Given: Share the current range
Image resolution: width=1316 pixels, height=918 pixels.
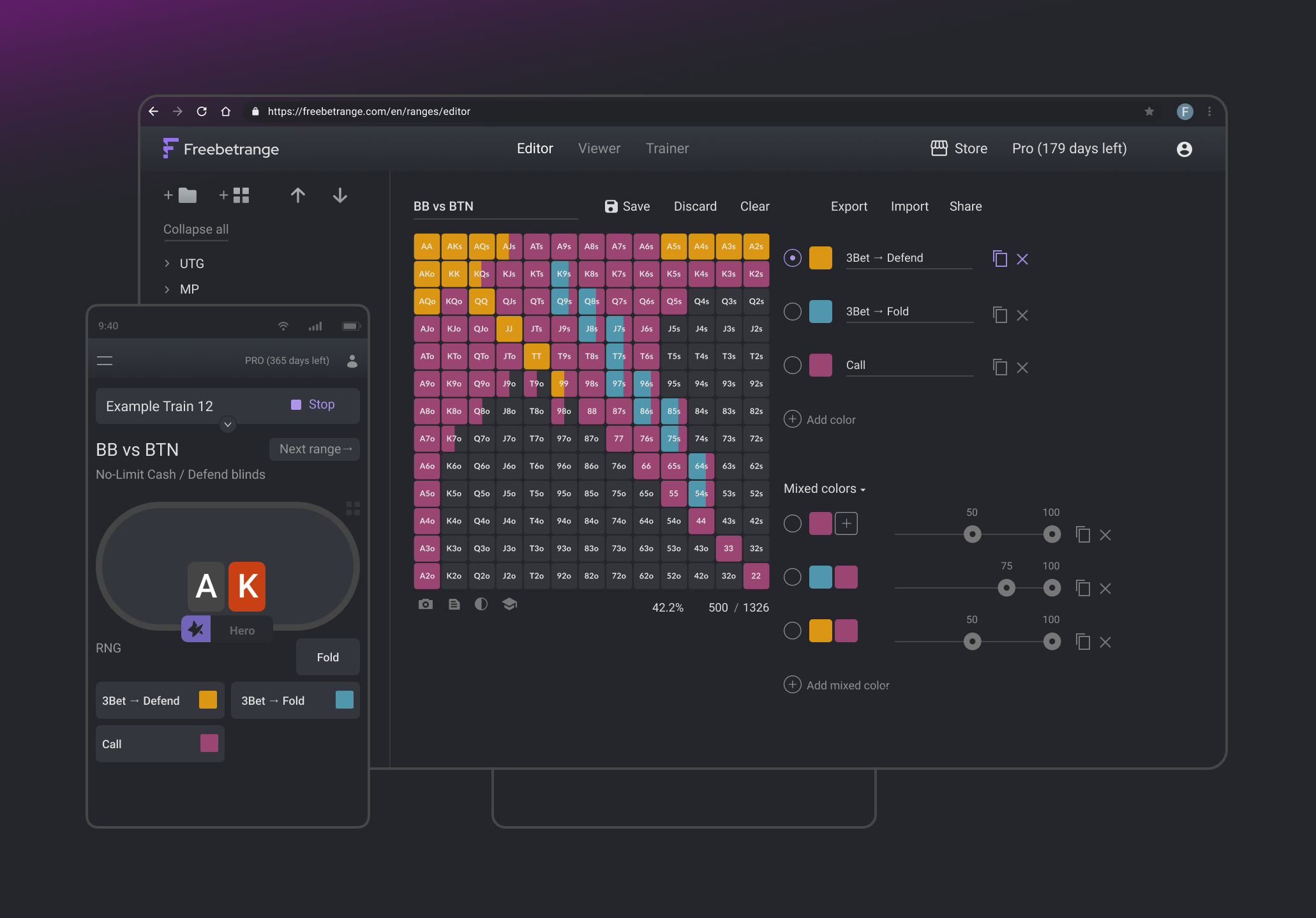Looking at the screenshot, I should pyautogui.click(x=966, y=206).
